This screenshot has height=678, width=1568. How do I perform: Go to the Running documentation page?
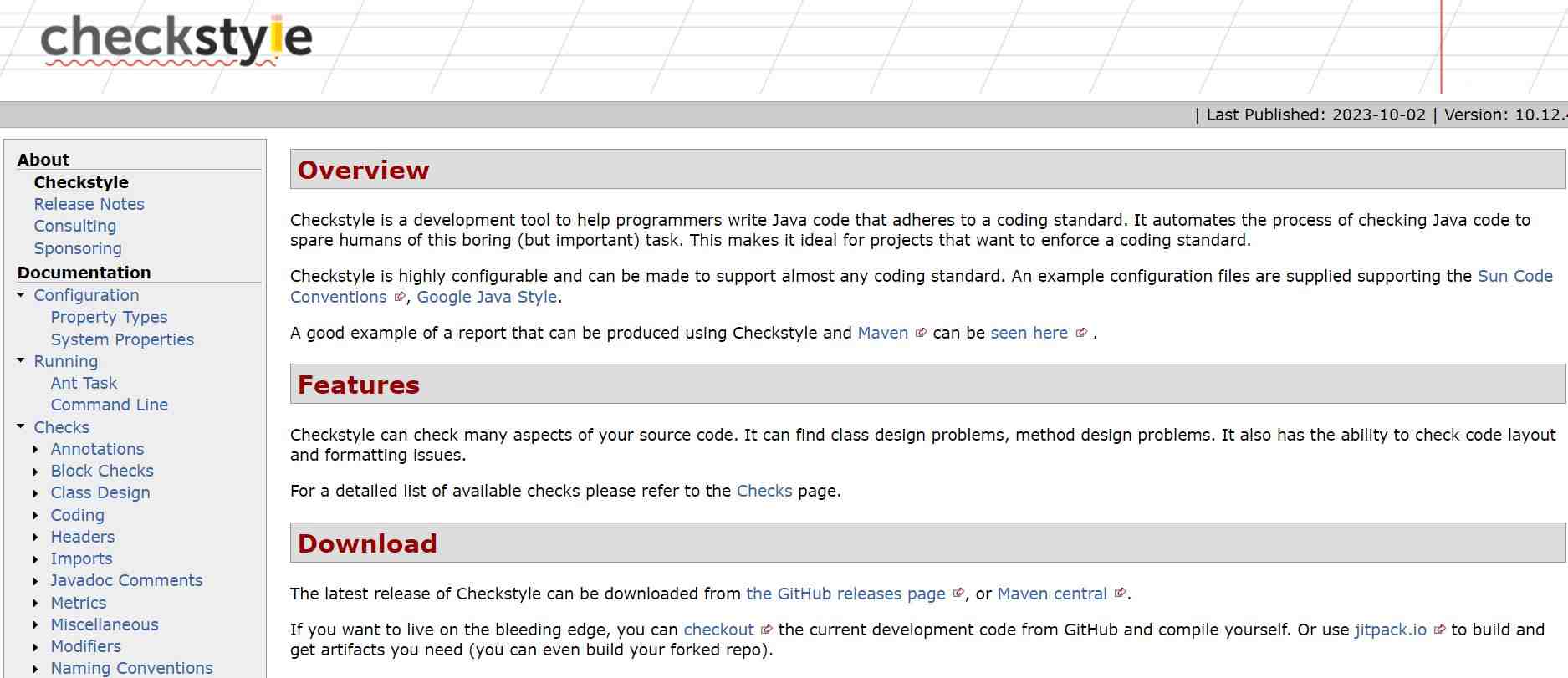pyautogui.click(x=65, y=361)
